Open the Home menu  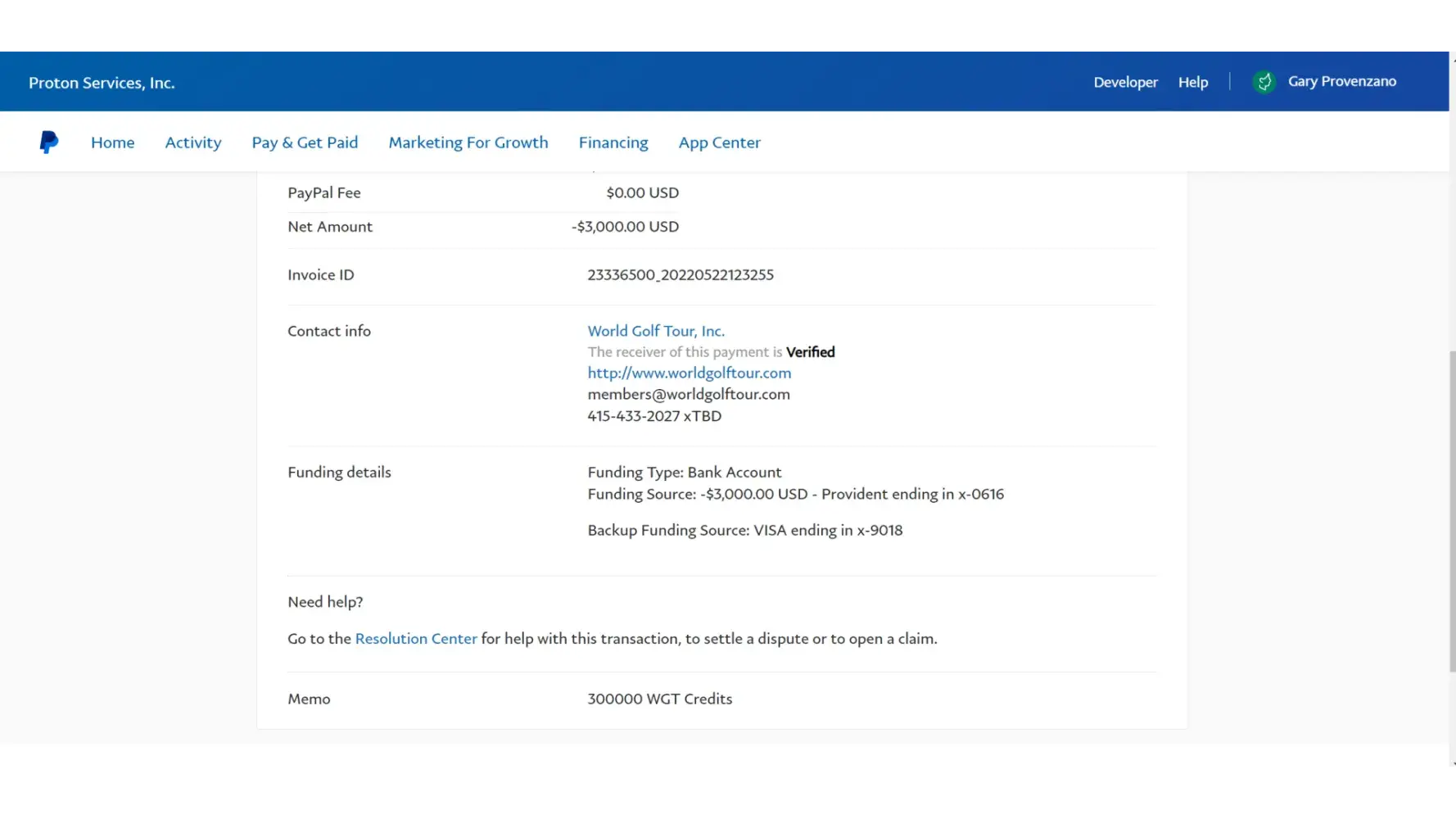tap(113, 143)
